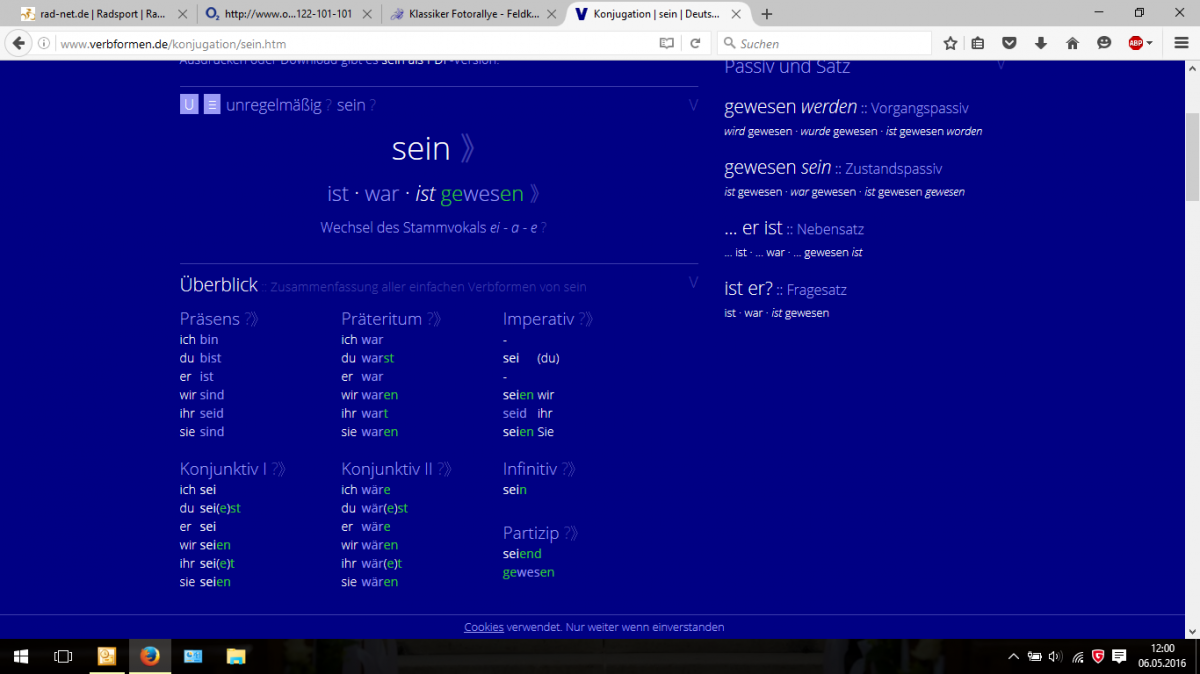Go to the Firefox home page icon
Screen dimensions: 1200x674
click(1072, 43)
